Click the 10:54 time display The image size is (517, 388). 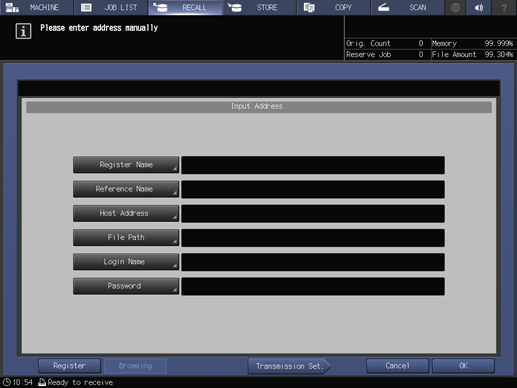coord(23,382)
